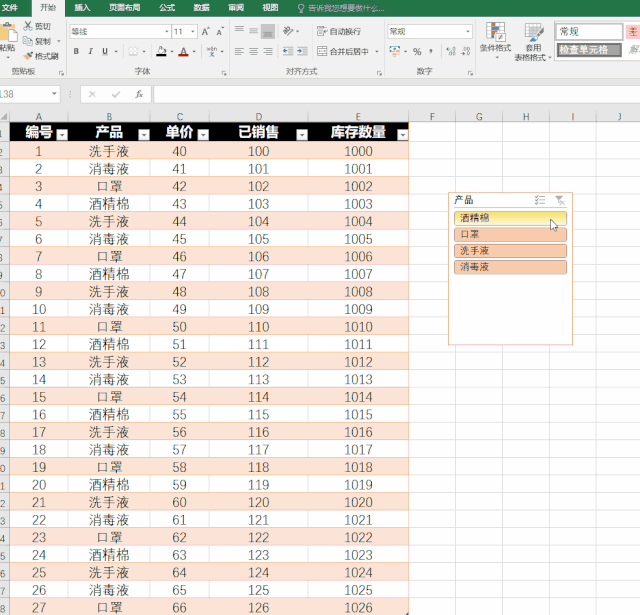
Task: Click into the formula bar
Action: click(396, 94)
